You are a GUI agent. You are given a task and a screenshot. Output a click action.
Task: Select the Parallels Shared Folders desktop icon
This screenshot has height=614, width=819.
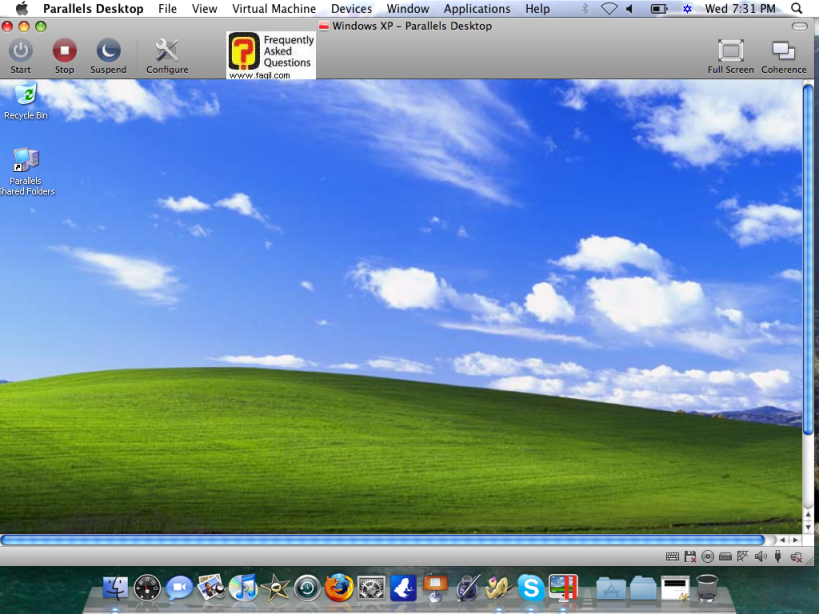(x=26, y=172)
